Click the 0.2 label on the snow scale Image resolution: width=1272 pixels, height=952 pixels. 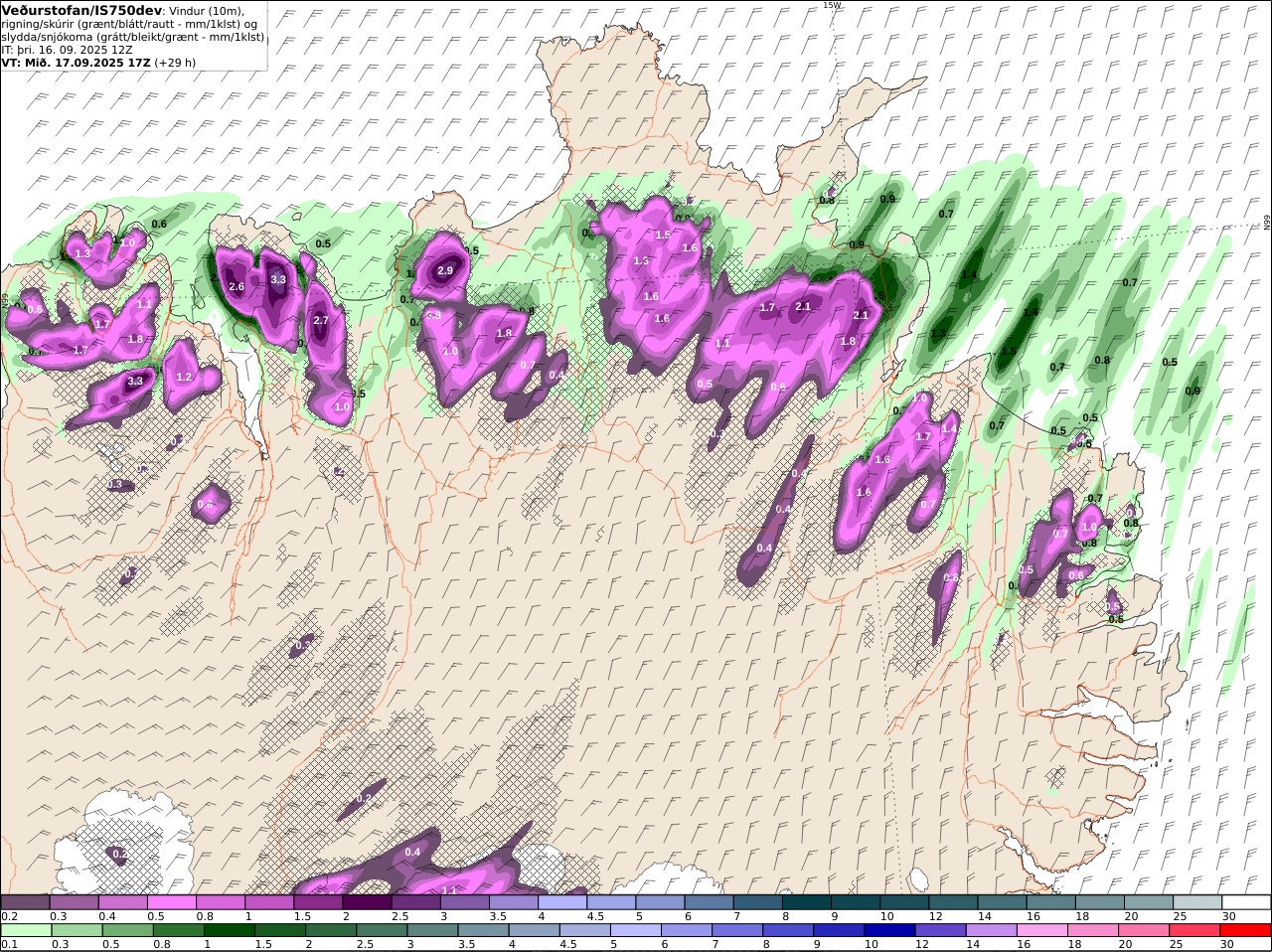pos(9,916)
